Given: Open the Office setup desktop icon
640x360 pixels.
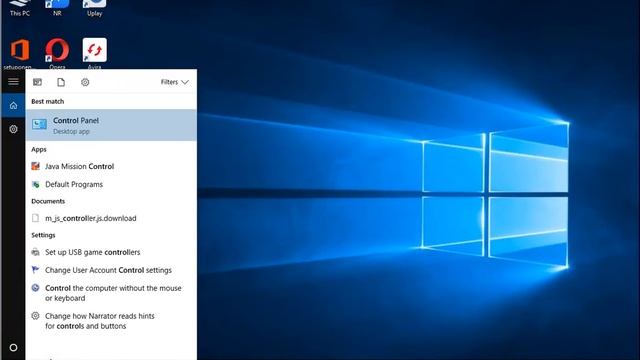Looking at the screenshot, I should tap(19, 53).
